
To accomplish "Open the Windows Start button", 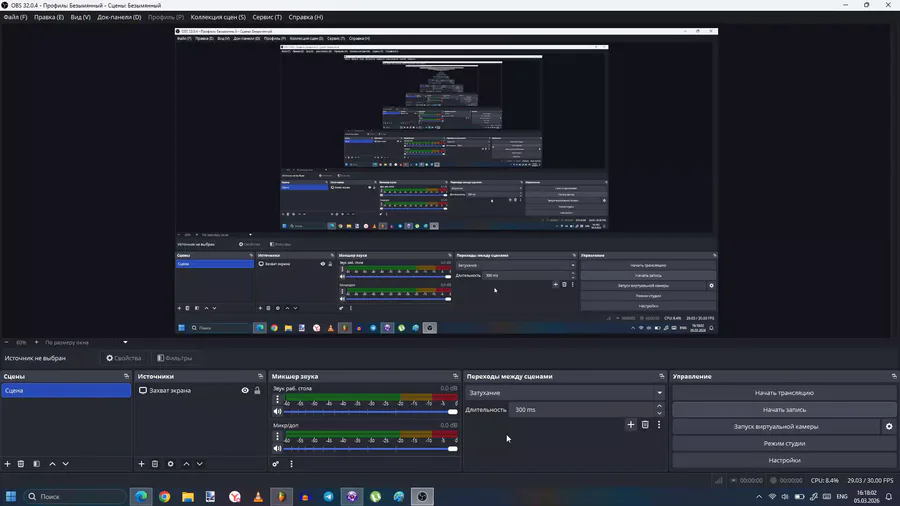I will (11, 496).
